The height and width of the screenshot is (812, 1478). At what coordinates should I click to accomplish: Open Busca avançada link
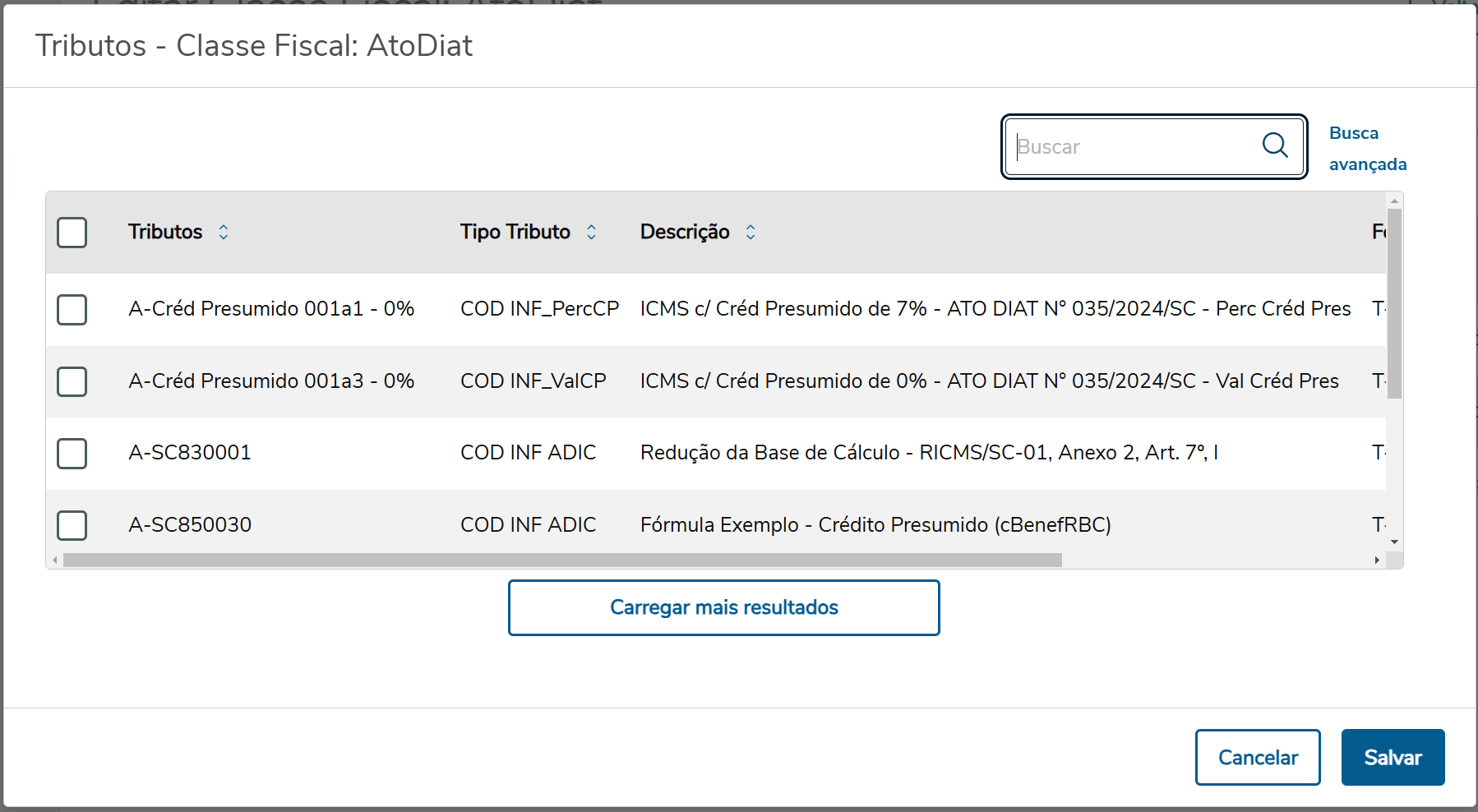[1367, 149]
